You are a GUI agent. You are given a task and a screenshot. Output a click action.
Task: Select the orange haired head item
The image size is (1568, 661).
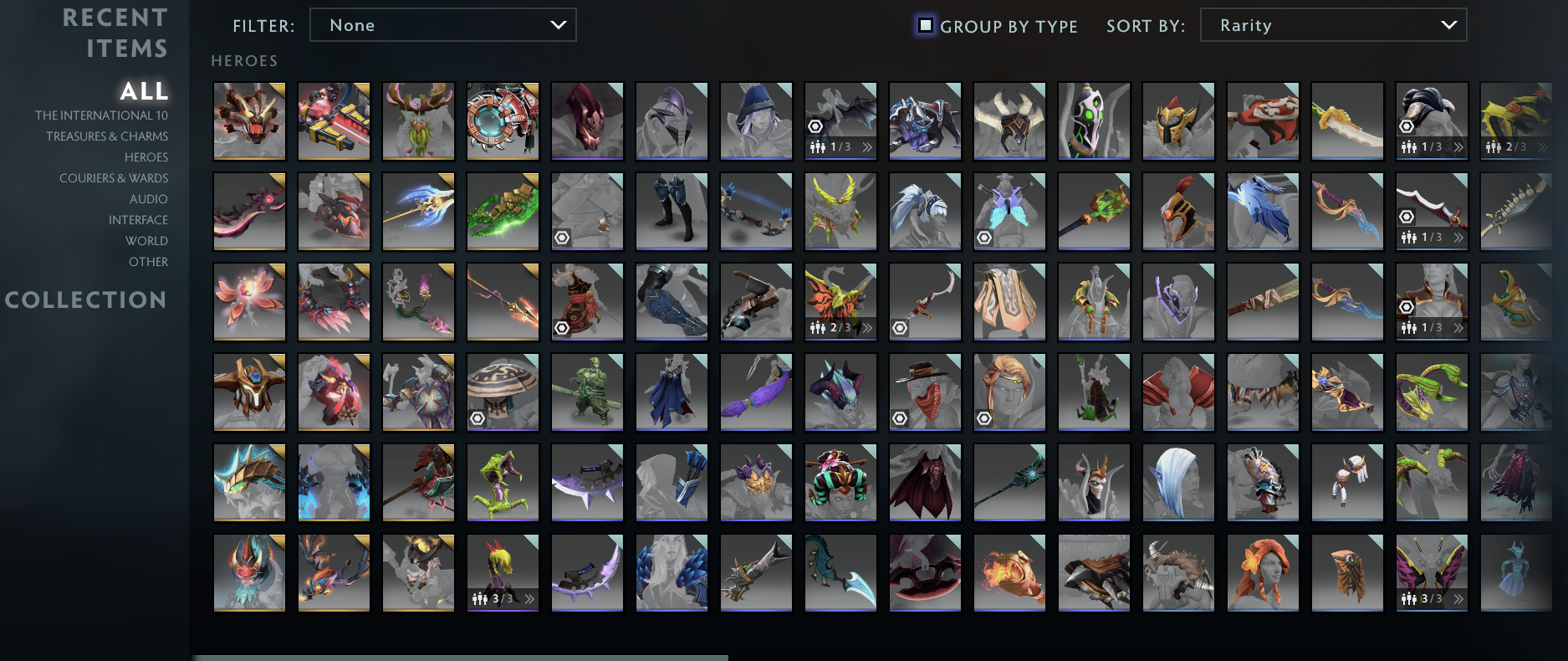coord(1263,573)
